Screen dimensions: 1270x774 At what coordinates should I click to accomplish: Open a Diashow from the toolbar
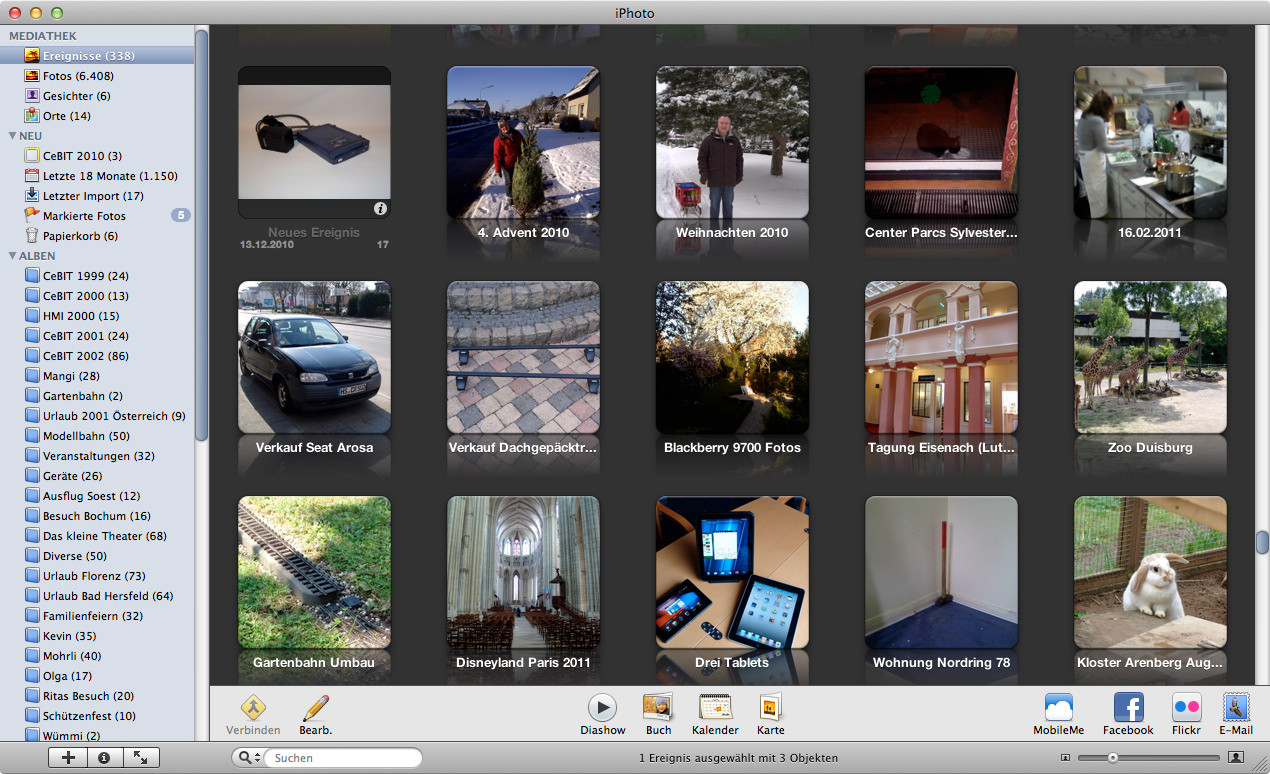pos(602,712)
